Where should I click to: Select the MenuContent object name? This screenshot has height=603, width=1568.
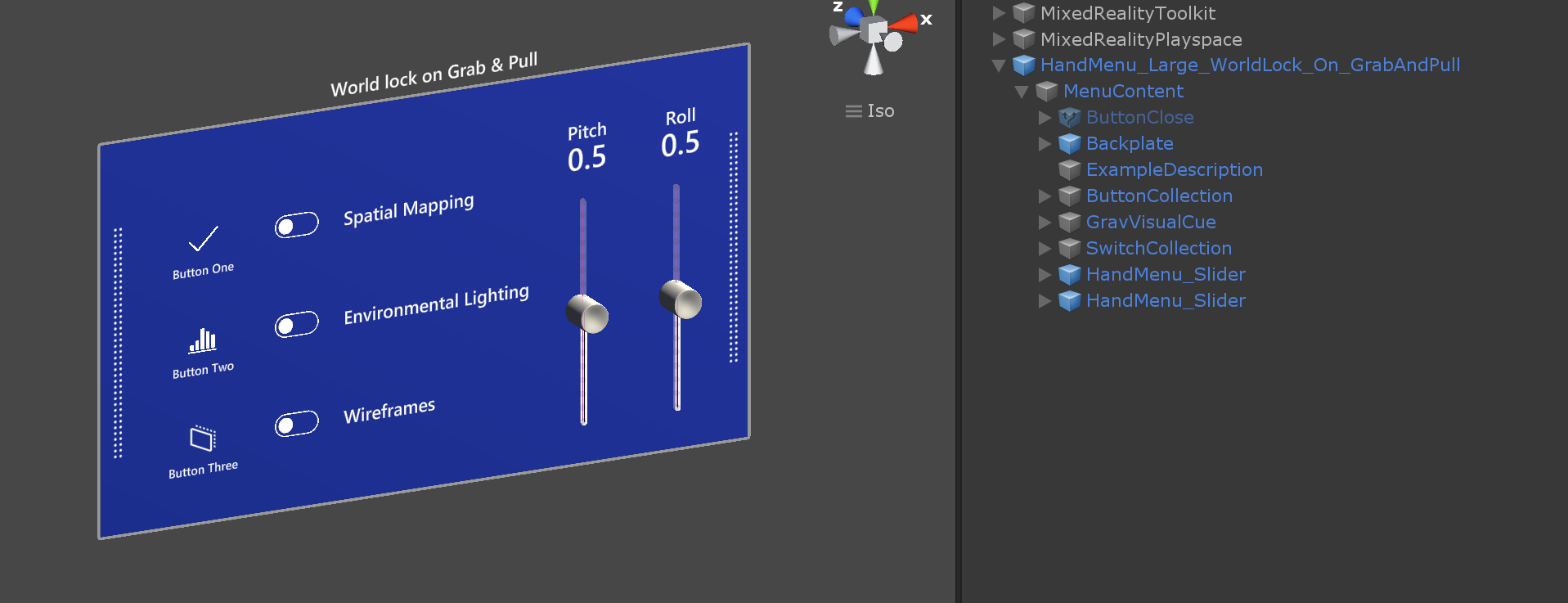click(1123, 92)
